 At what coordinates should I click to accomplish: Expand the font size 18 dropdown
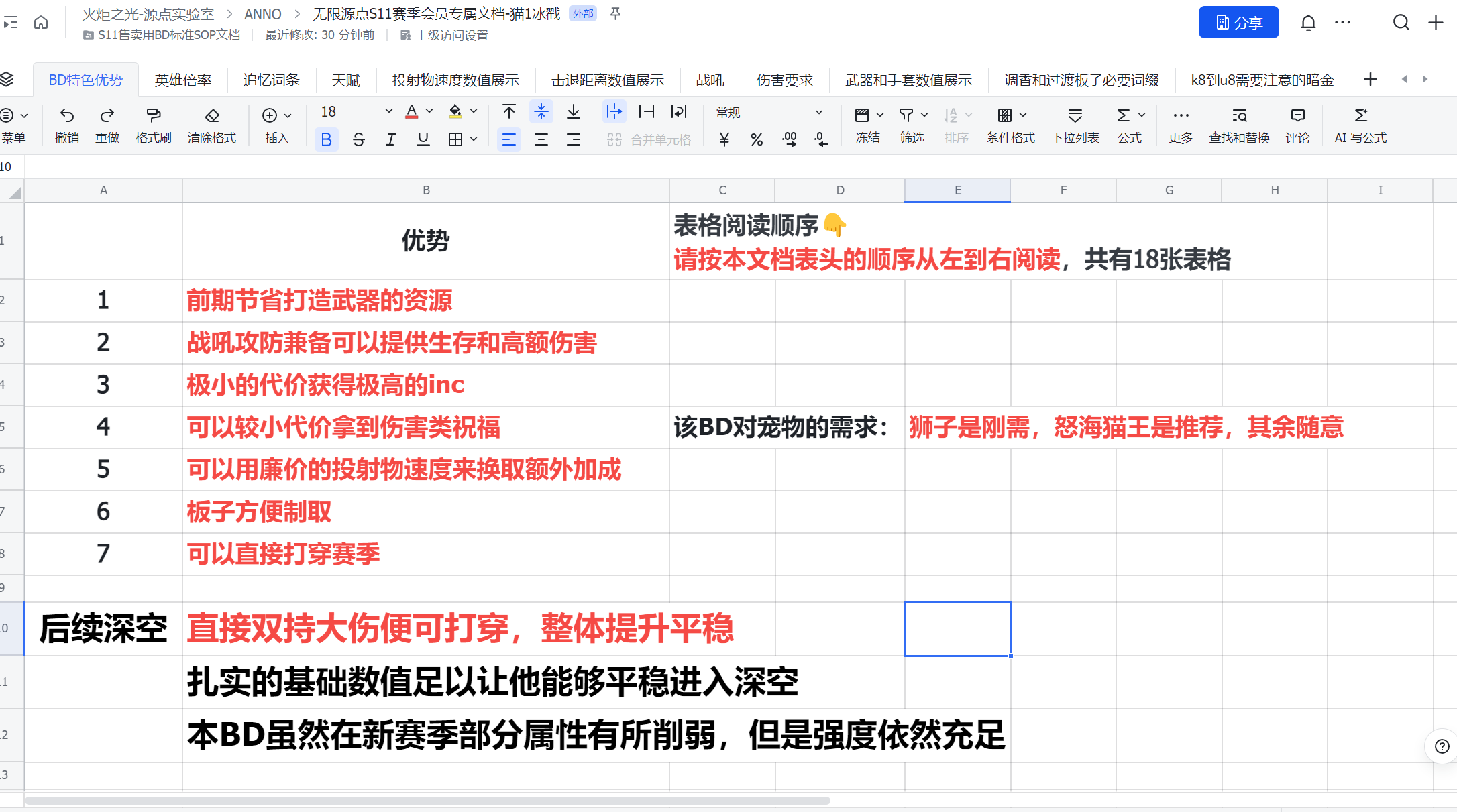388,111
